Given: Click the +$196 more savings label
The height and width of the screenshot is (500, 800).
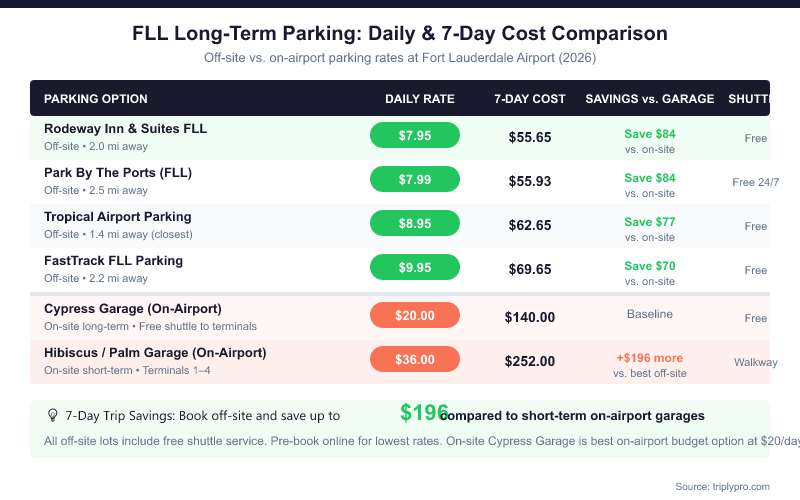Looking at the screenshot, I should 650,357.
